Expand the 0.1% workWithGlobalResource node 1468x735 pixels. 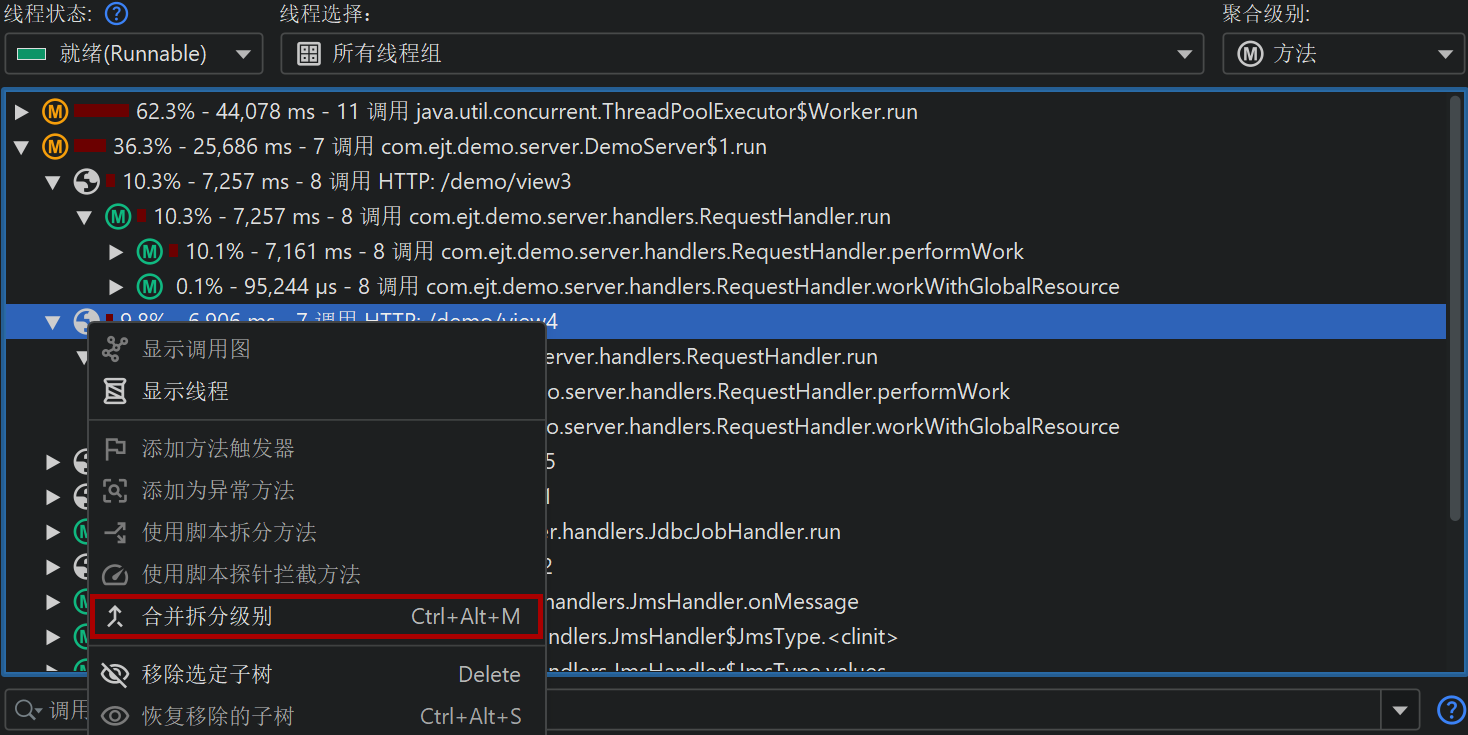[x=117, y=287]
